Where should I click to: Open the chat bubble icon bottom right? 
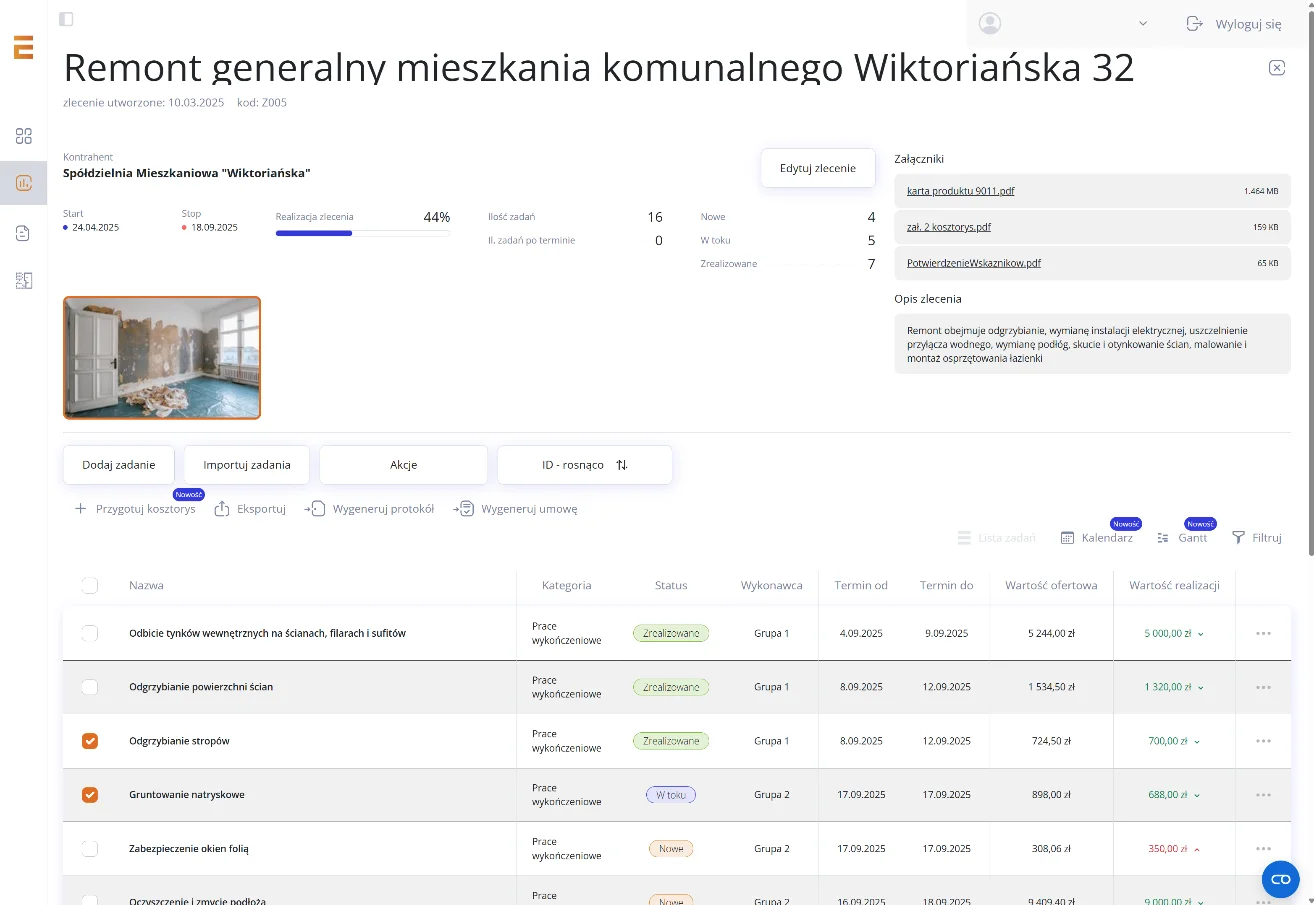1280,879
